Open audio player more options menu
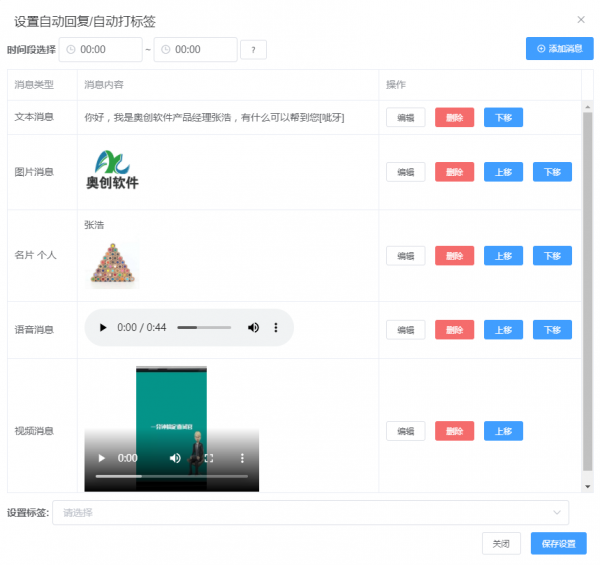This screenshot has height=565, width=600. coord(276,328)
